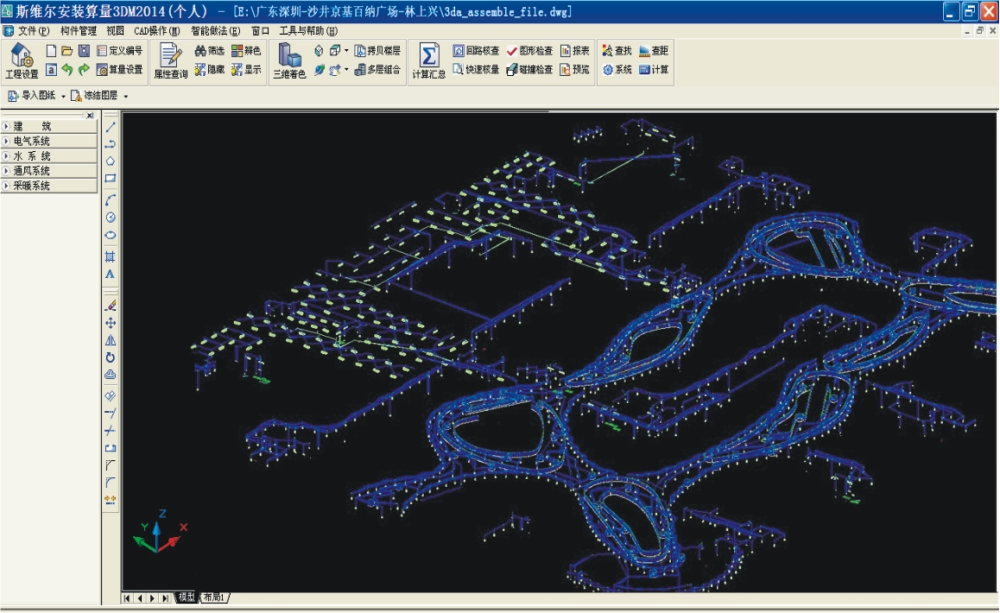Toggle 冻结图层 freeze layer
1000x613 pixels.
pyautogui.click(x=94, y=96)
